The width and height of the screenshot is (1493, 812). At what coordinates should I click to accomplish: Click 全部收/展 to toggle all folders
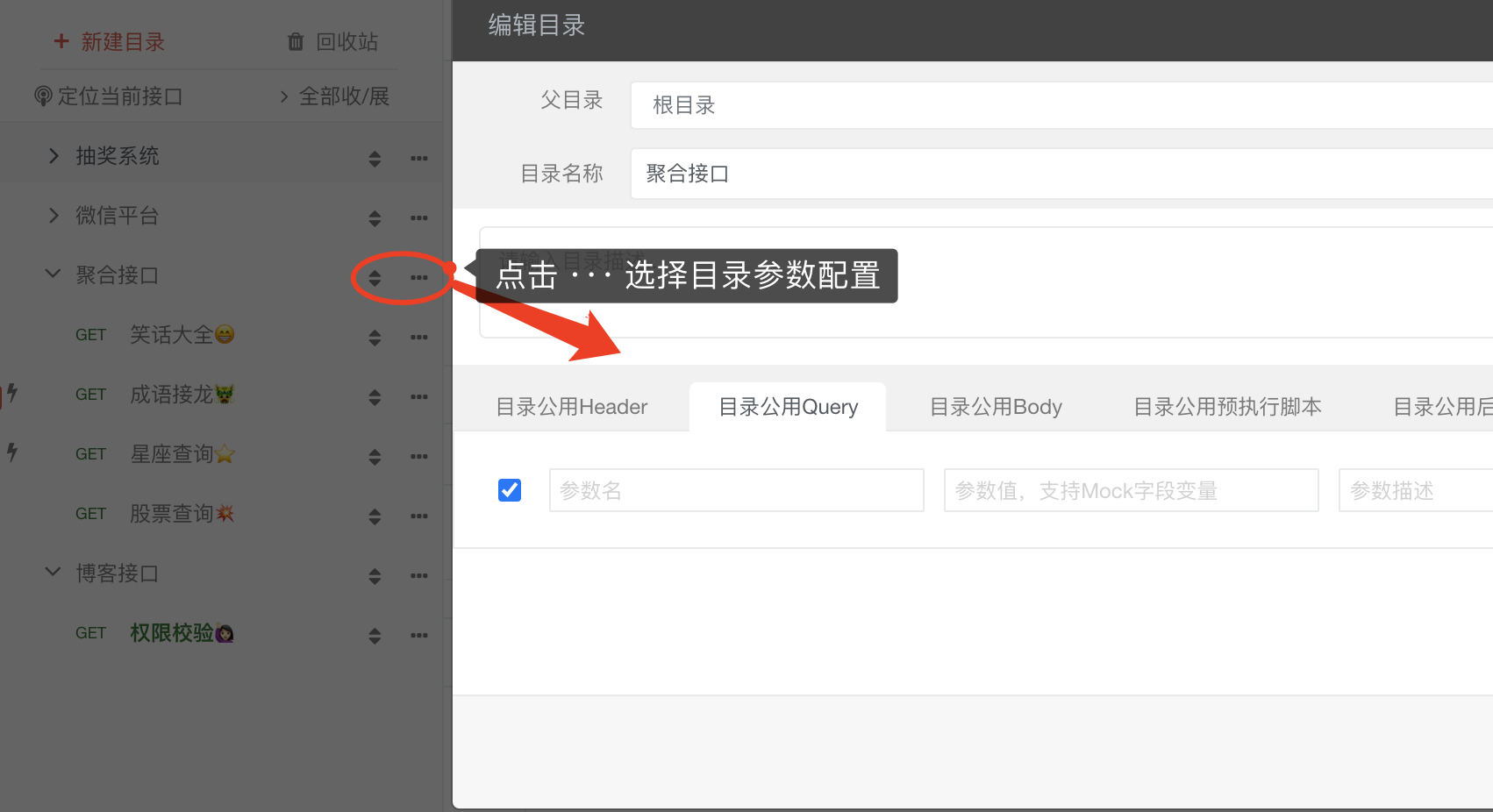333,96
